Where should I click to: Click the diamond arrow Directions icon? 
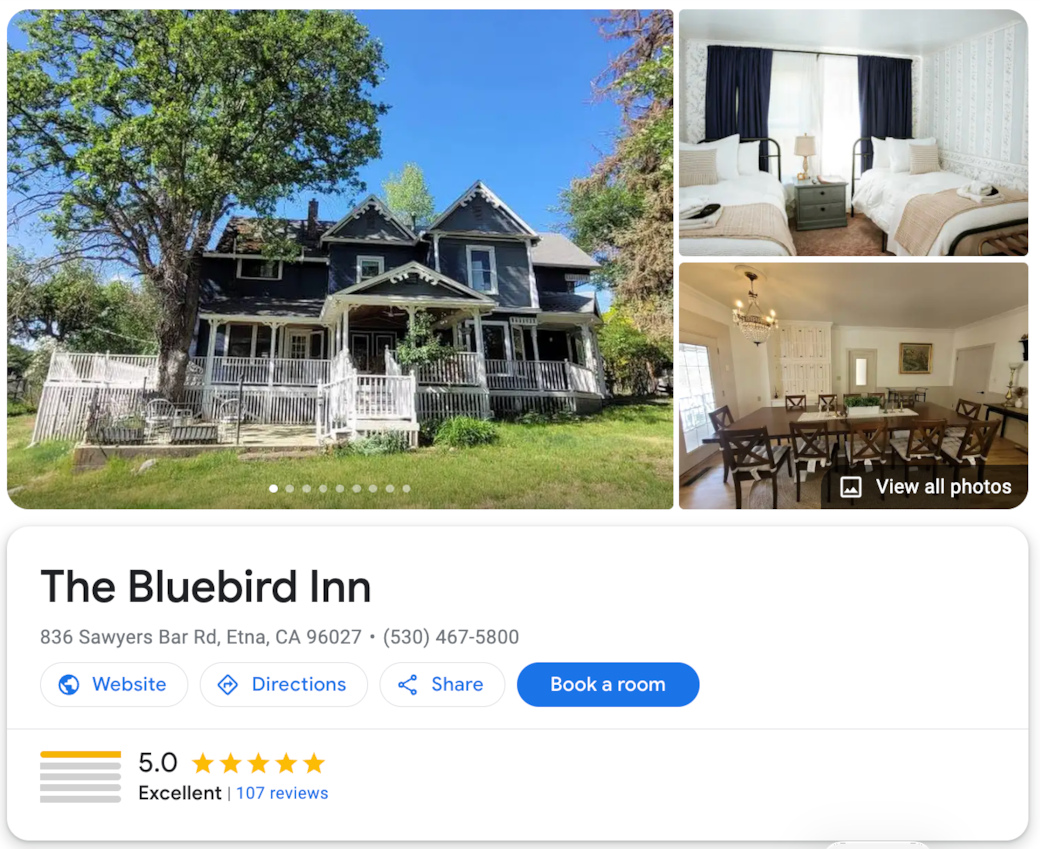(x=228, y=685)
